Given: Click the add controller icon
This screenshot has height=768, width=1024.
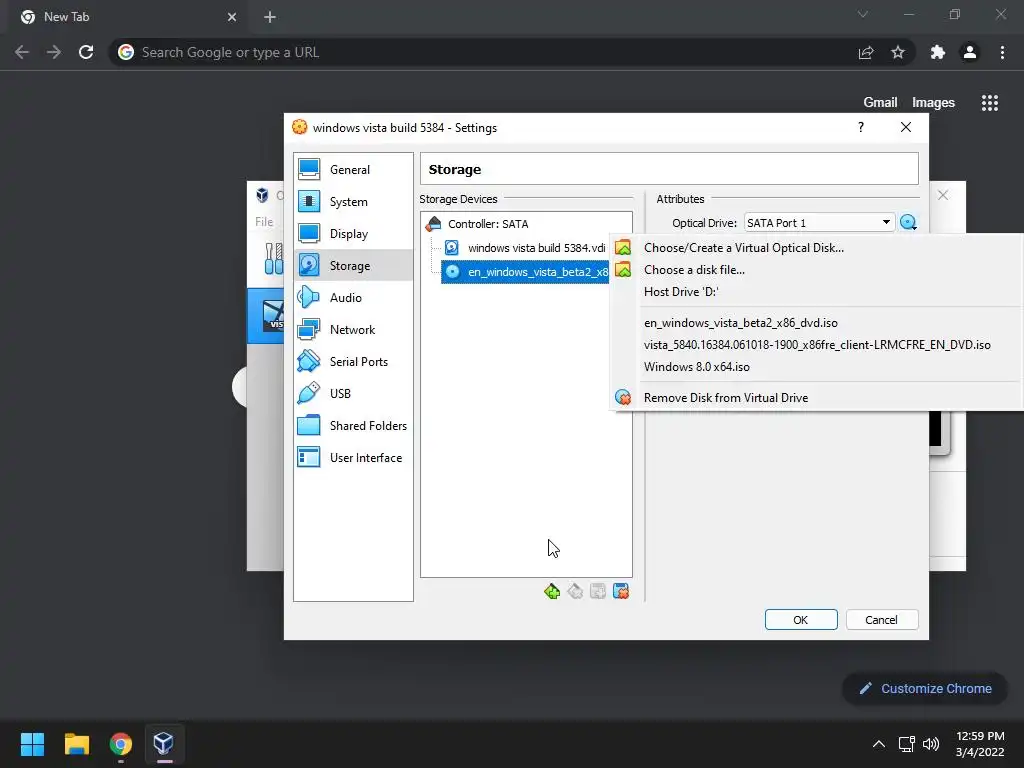Looking at the screenshot, I should coord(552,592).
